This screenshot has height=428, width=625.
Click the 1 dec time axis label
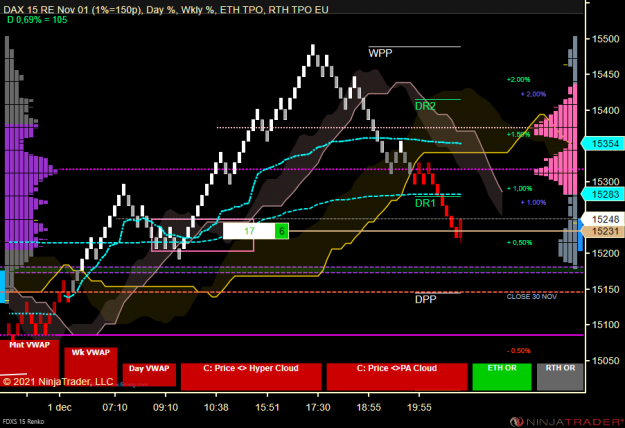(59, 407)
